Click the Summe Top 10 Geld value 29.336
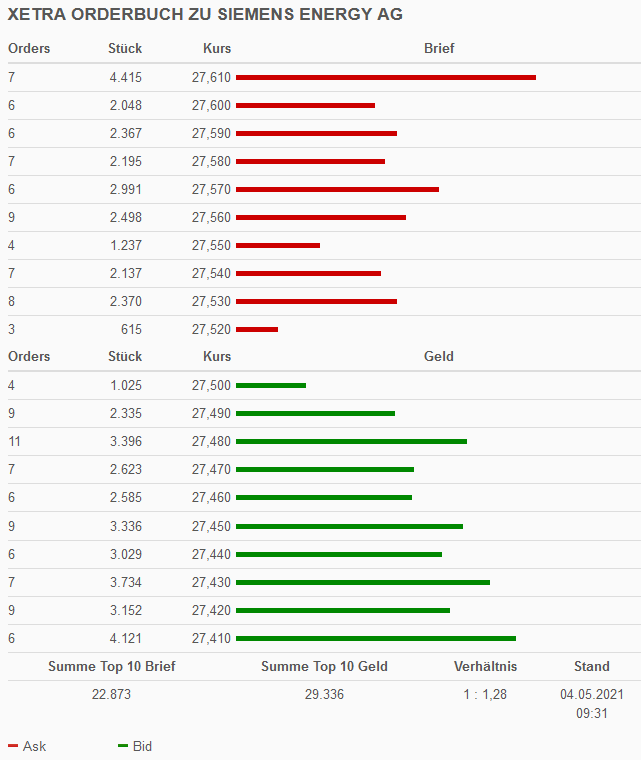This screenshot has width=641, height=760. [x=324, y=694]
